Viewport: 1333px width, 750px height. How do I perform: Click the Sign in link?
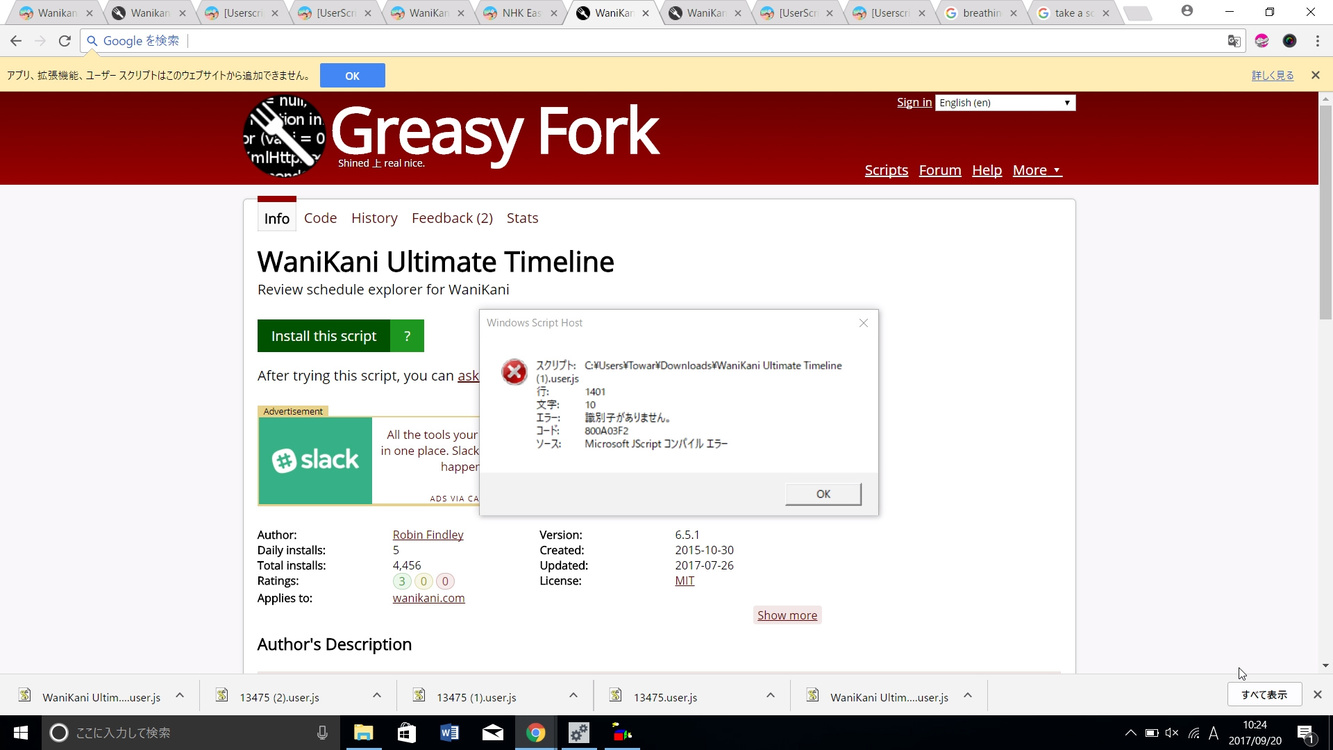914,102
